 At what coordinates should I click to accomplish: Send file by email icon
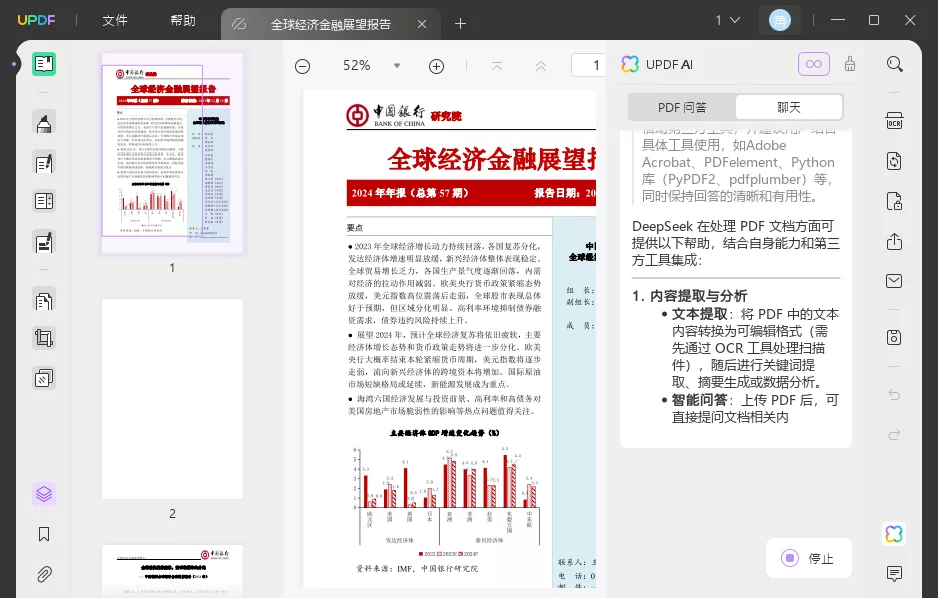pos(894,280)
